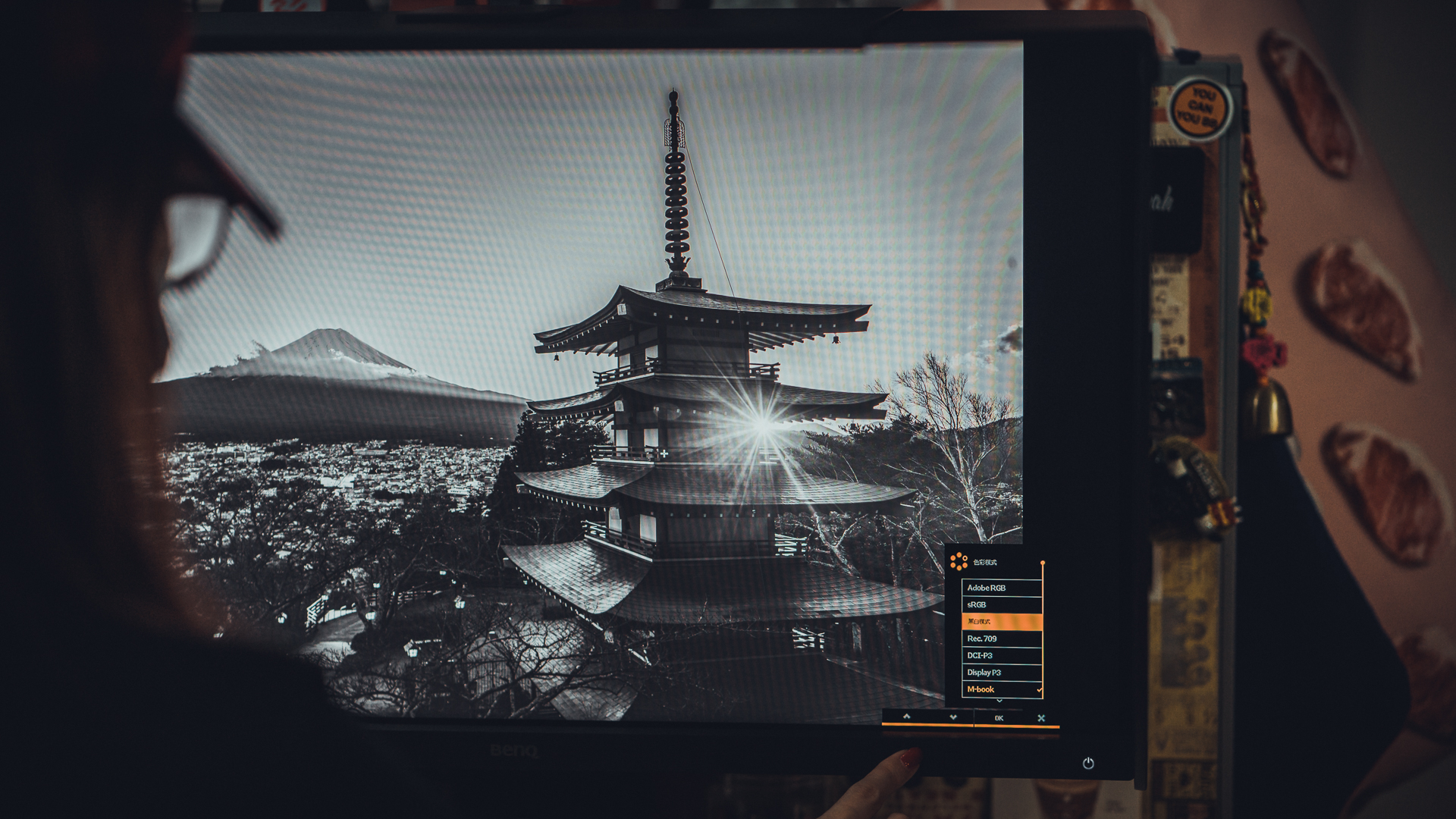Click the 色彩模式 menu title text
The height and width of the screenshot is (819, 1456).
985,562
